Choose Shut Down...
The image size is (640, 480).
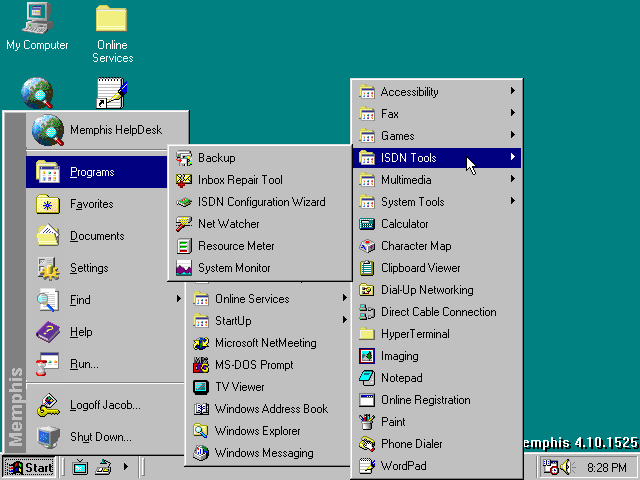click(105, 437)
